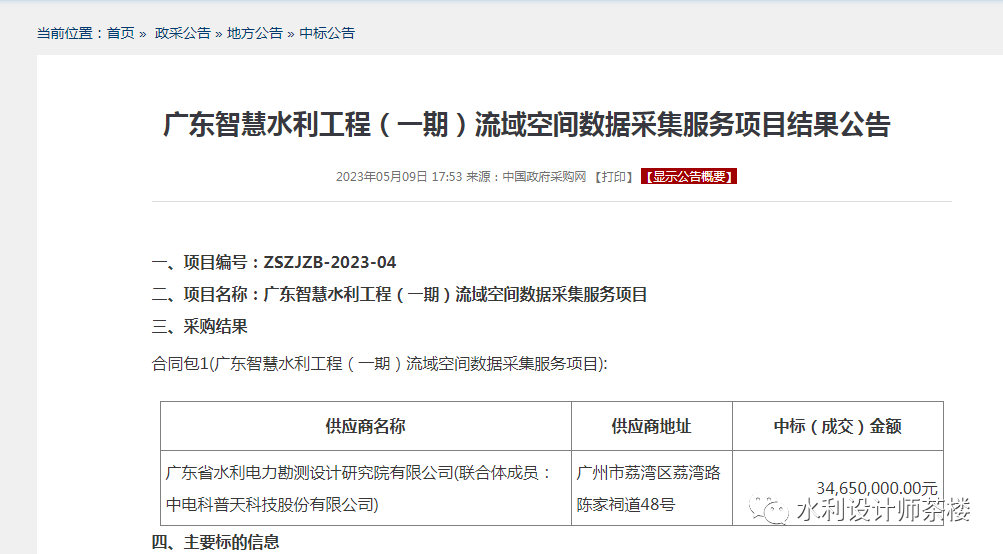Click the 合同包1 description line
Image resolution: width=1003 pixels, height=554 pixels.
pos(379,364)
